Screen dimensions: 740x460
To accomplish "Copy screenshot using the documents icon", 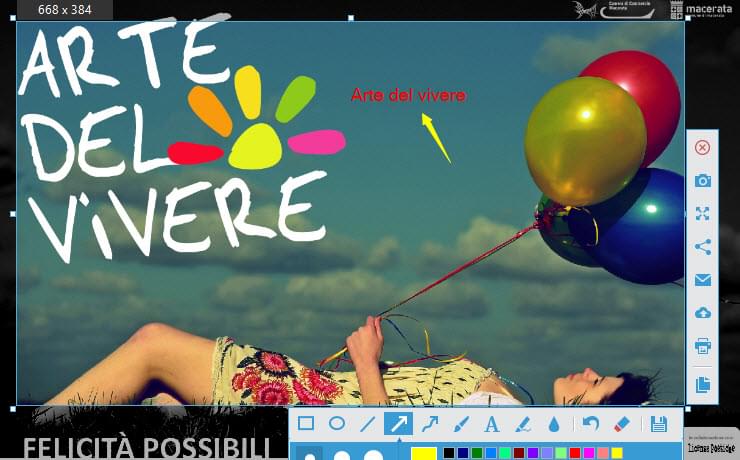I will pos(702,385).
